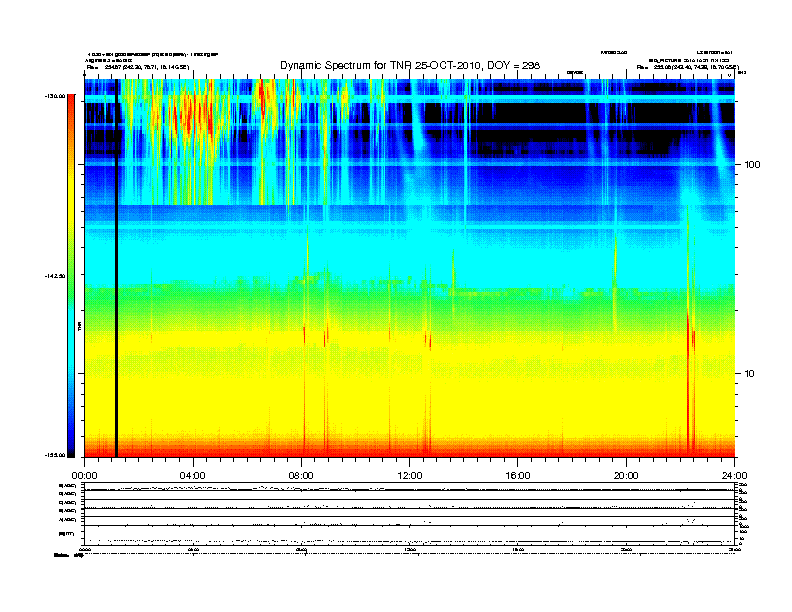Click the "20:00" time axis label

tap(626, 476)
